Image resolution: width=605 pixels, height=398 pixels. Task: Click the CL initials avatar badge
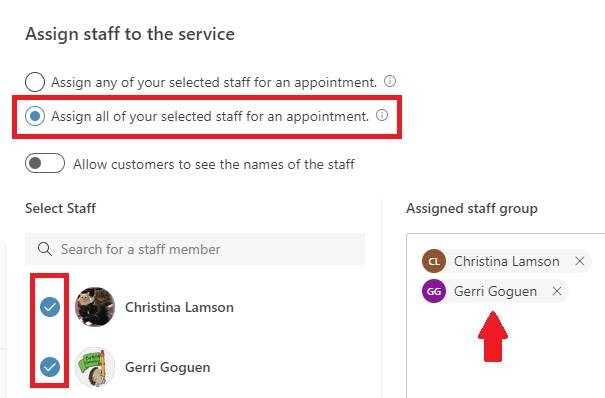(x=434, y=261)
